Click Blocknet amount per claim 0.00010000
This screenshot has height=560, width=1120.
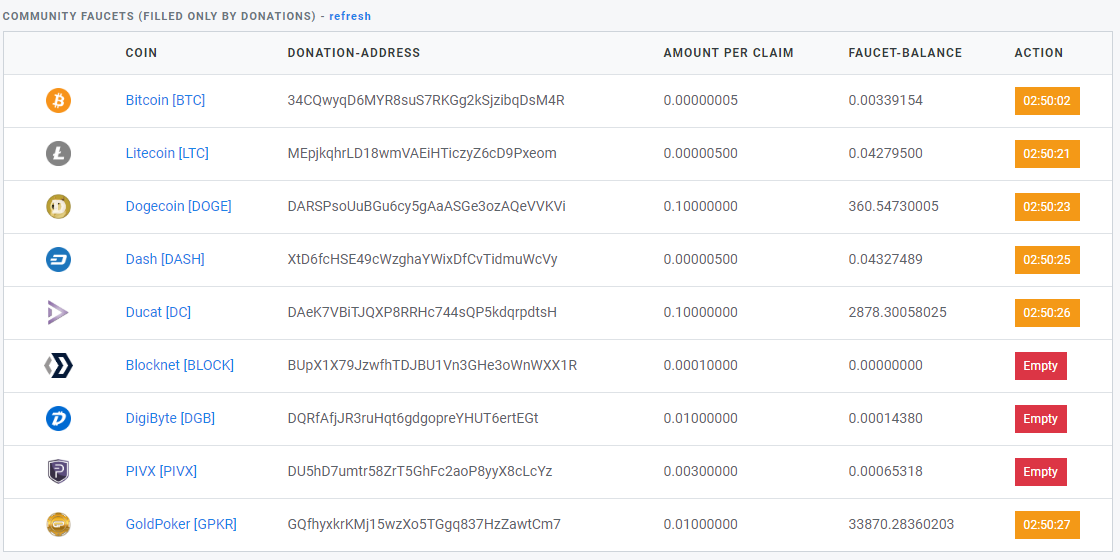point(701,365)
